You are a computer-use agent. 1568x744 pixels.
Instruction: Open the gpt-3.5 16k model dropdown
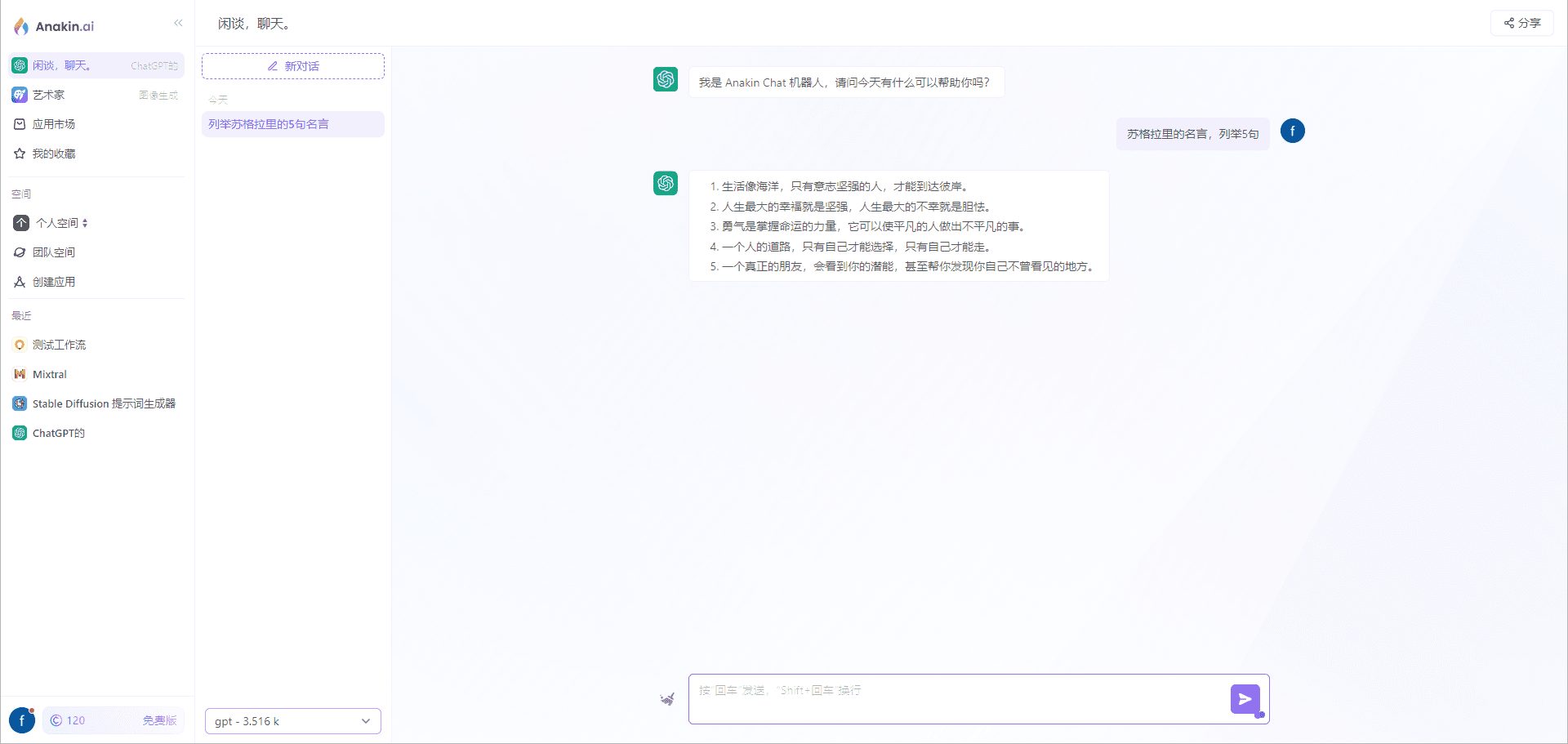293,721
